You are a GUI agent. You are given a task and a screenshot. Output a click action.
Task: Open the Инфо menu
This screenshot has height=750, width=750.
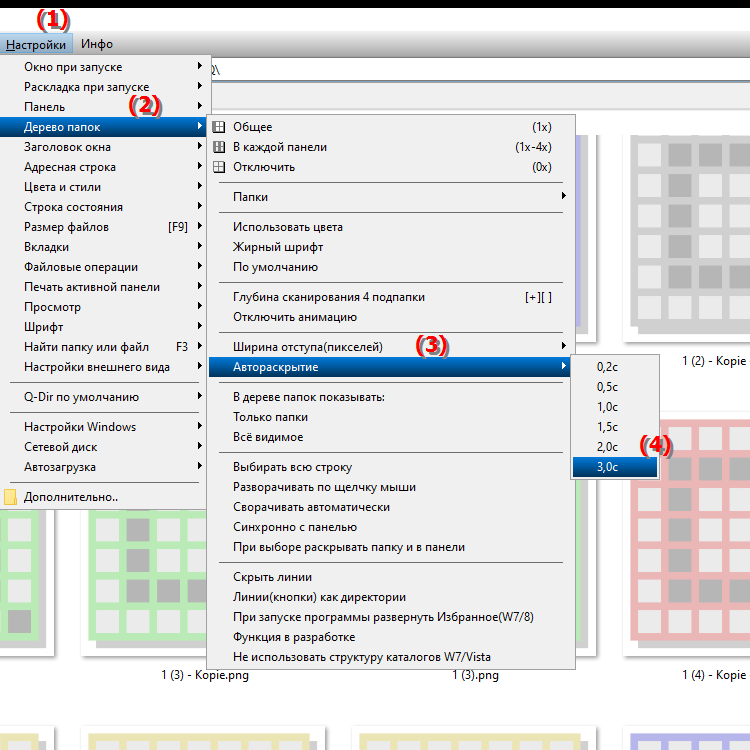(97, 44)
